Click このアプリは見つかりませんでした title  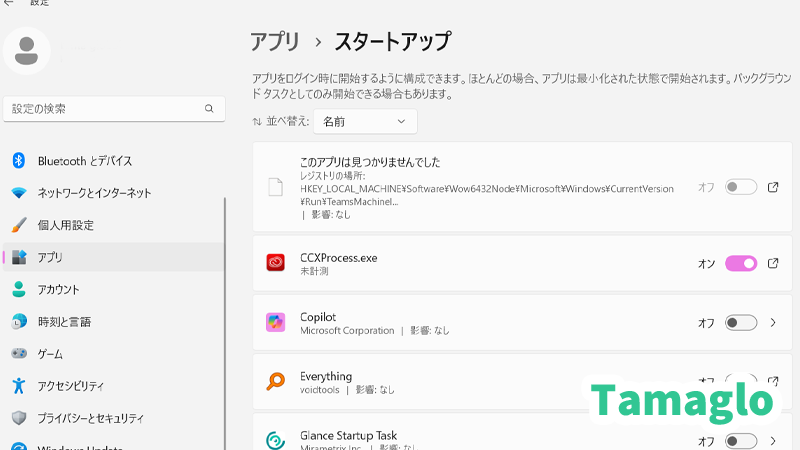(370, 162)
